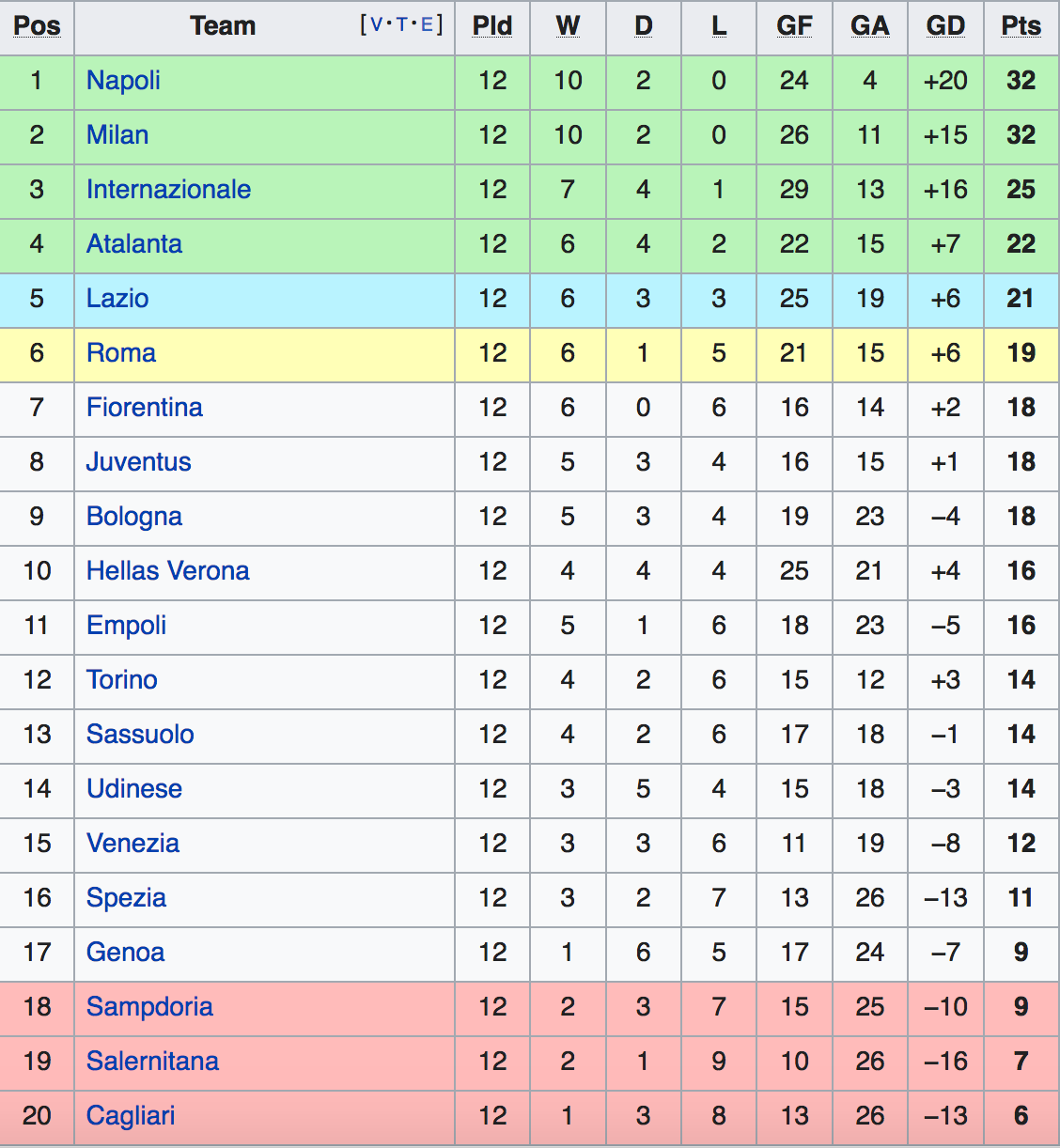The width and height of the screenshot is (1060, 1148).
Task: Click the Sampdoria link
Action: pos(149,1007)
